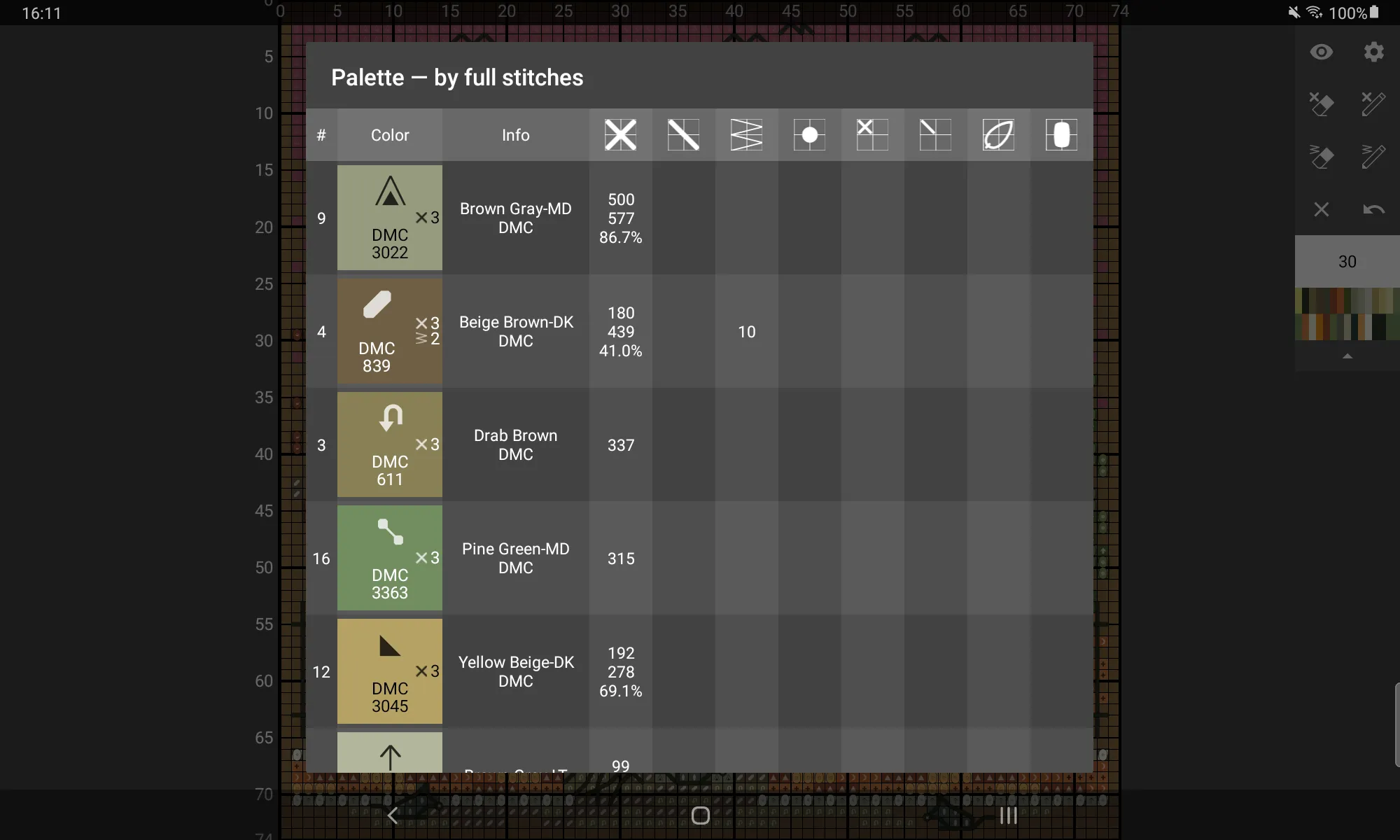
Task: Select the French knot tool
Action: click(809, 134)
